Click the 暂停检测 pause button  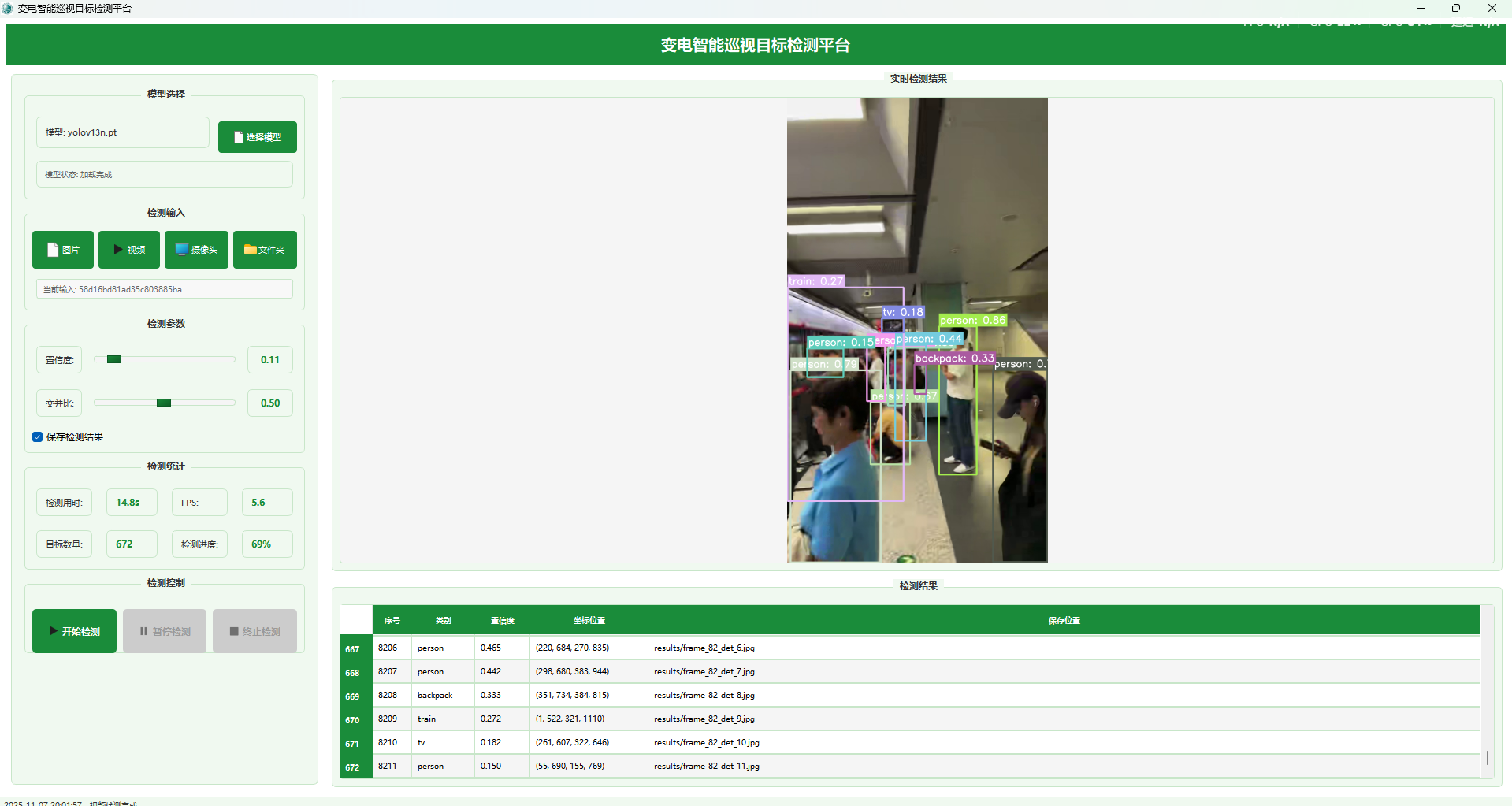(x=165, y=631)
